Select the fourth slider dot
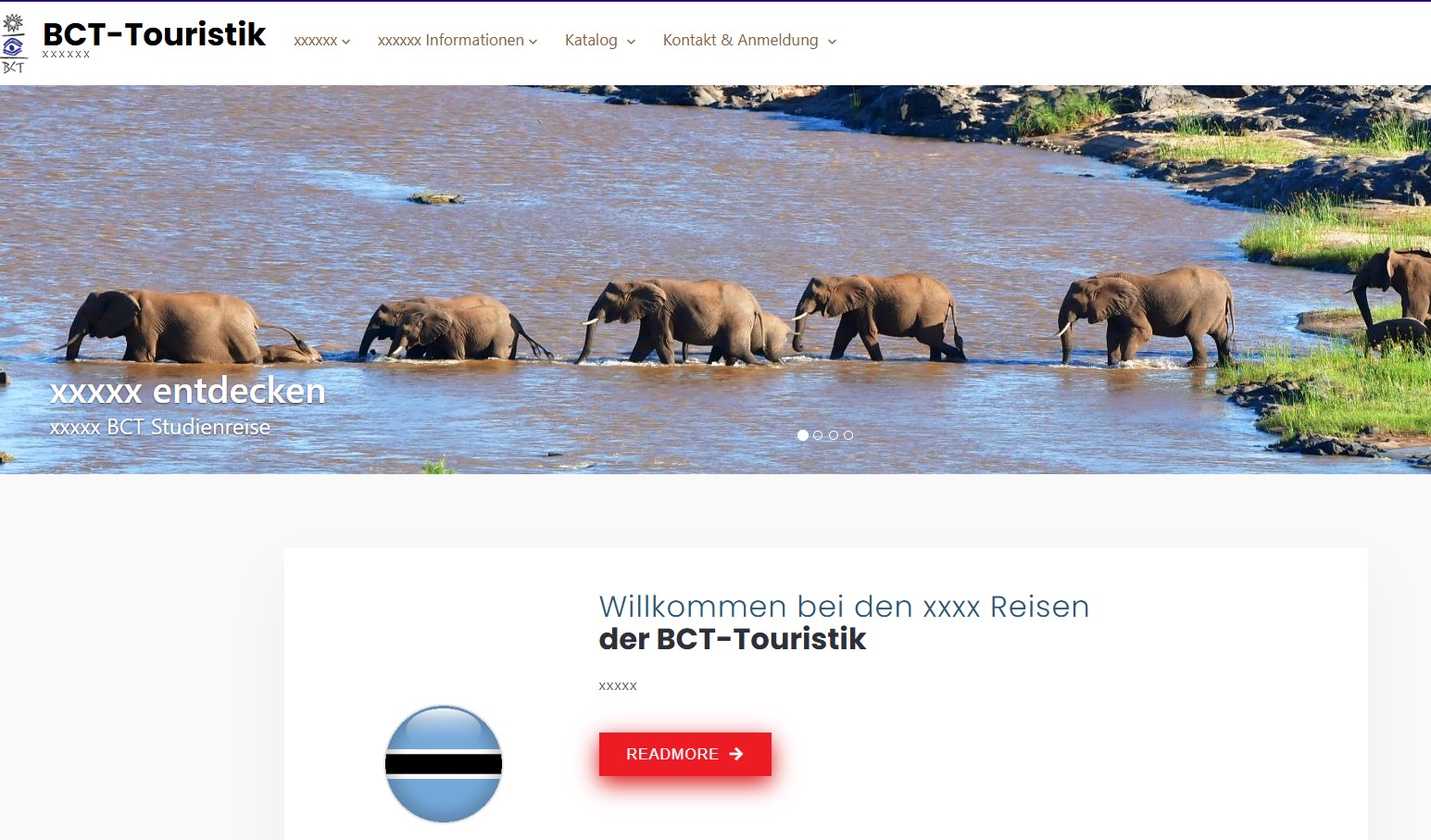The height and width of the screenshot is (840, 1431). pyautogui.click(x=848, y=435)
